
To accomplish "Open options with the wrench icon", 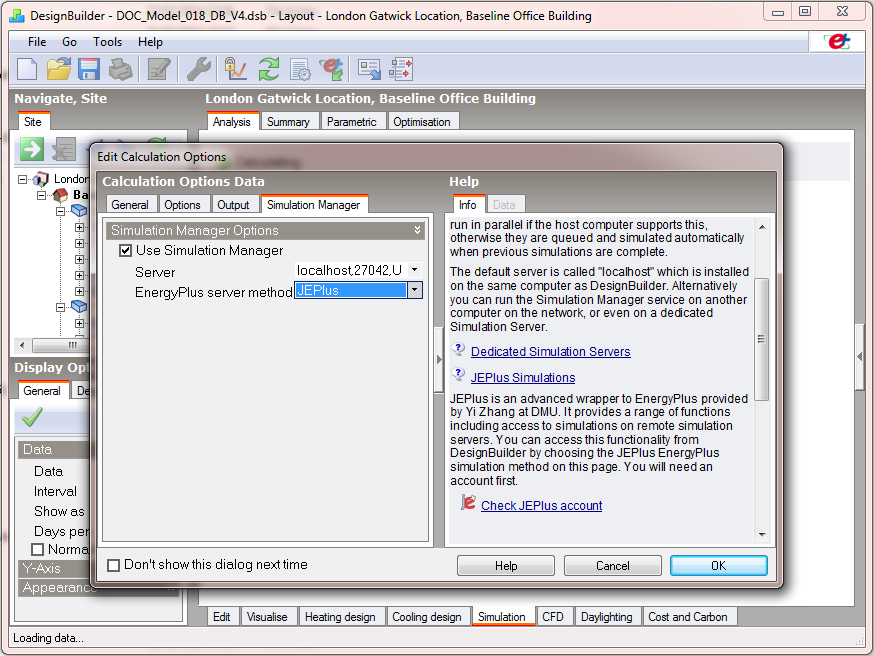I will (198, 69).
